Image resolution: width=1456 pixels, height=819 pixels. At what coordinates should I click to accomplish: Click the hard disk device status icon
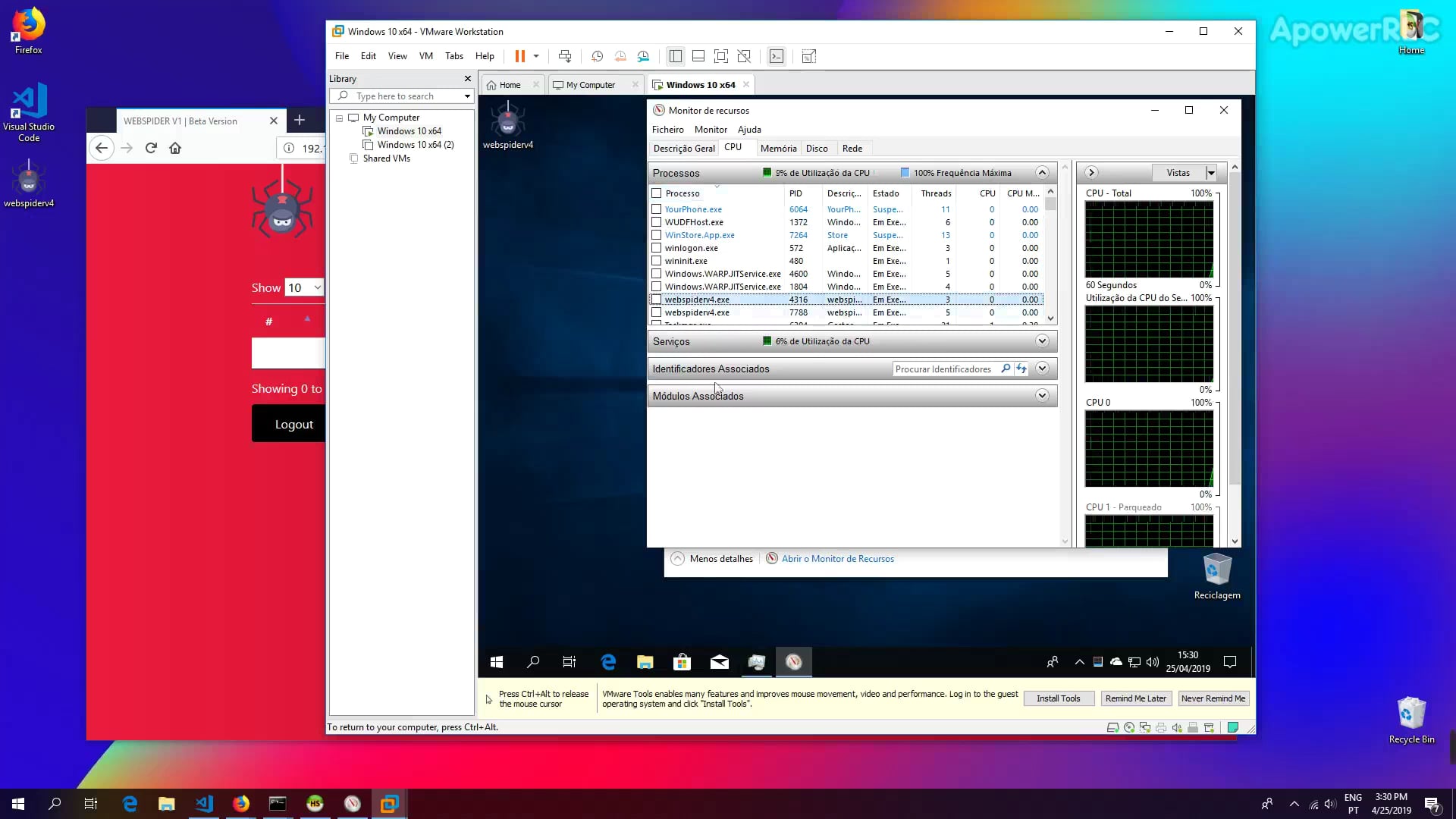click(1112, 727)
